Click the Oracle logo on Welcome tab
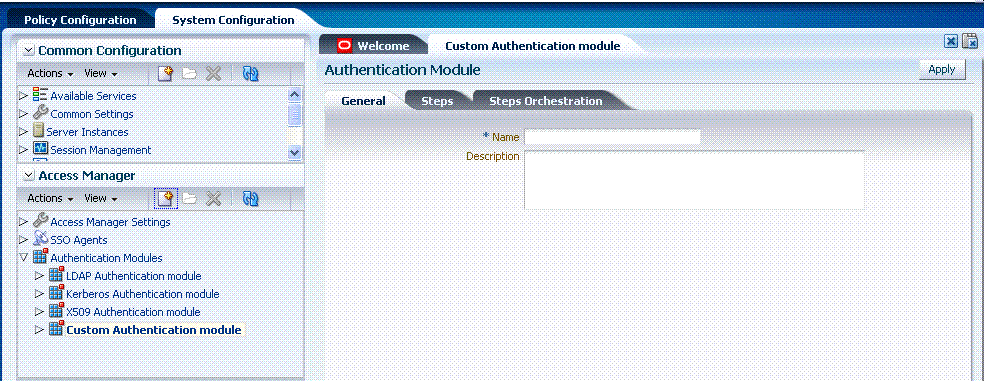Viewport: 984px width, 381px height. click(x=345, y=46)
